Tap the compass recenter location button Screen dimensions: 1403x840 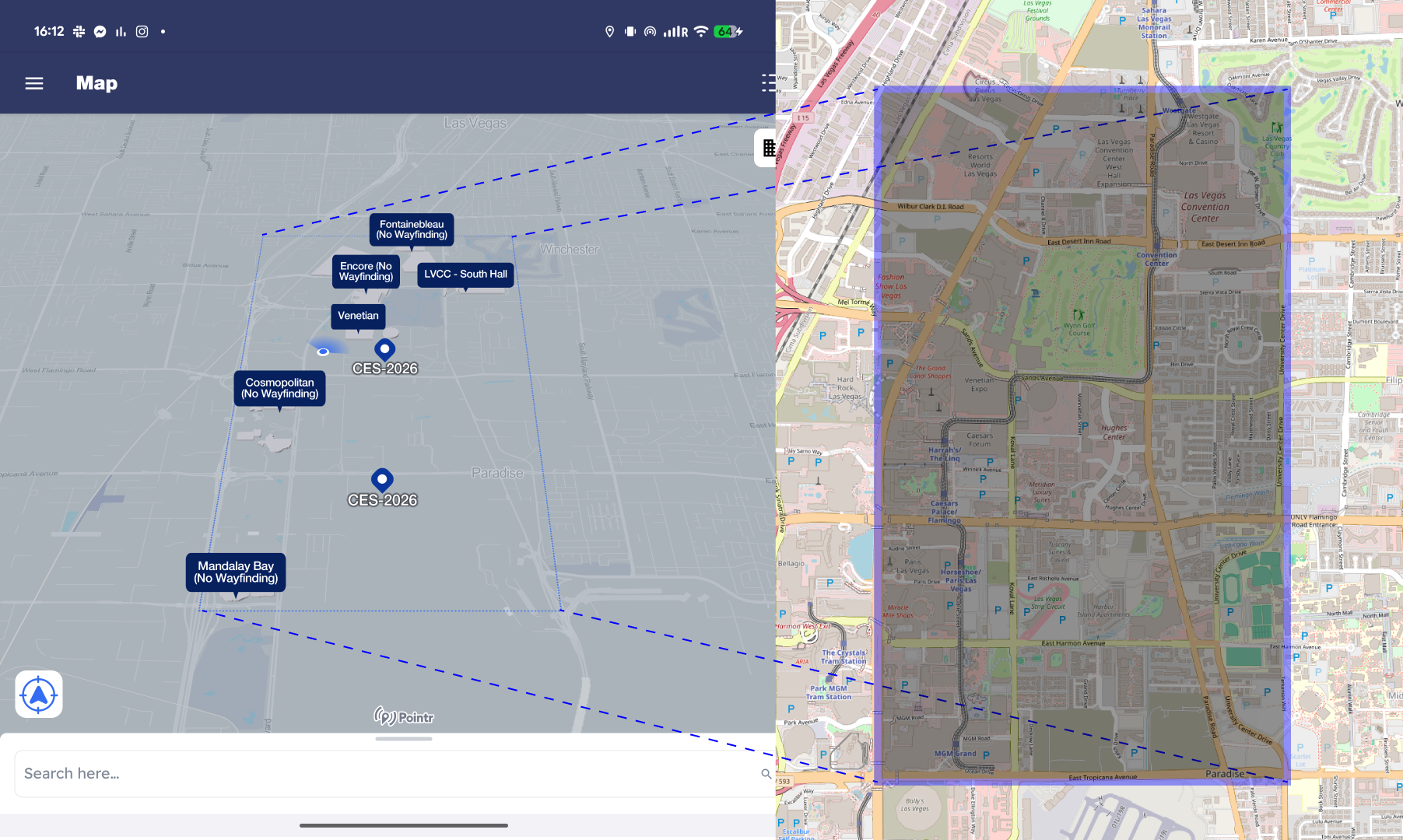coord(39,694)
